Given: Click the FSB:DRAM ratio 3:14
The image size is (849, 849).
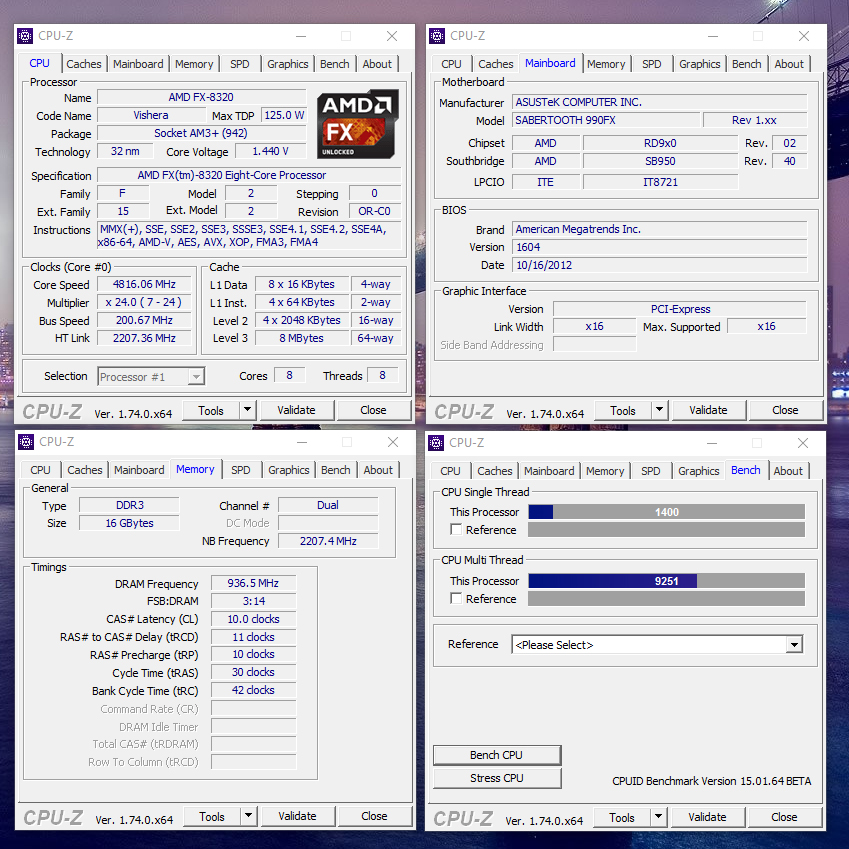Looking at the screenshot, I should (253, 601).
